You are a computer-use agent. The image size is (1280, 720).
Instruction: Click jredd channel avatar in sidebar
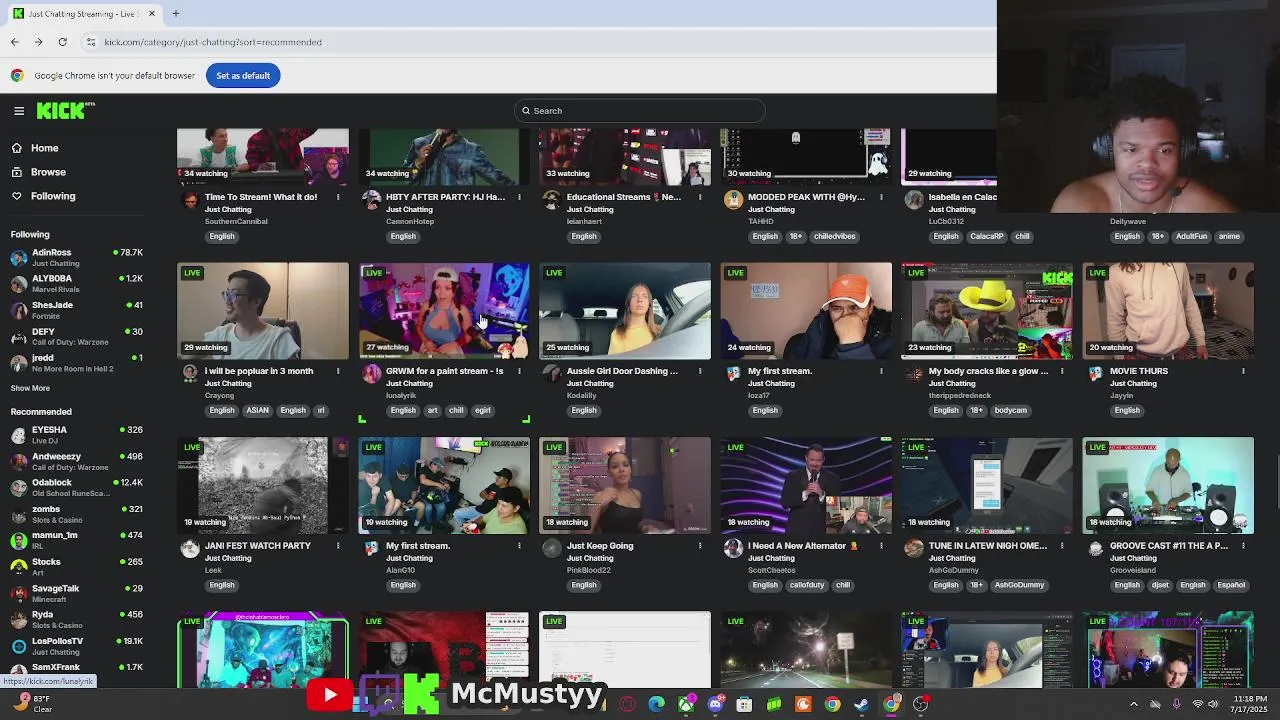(18, 362)
